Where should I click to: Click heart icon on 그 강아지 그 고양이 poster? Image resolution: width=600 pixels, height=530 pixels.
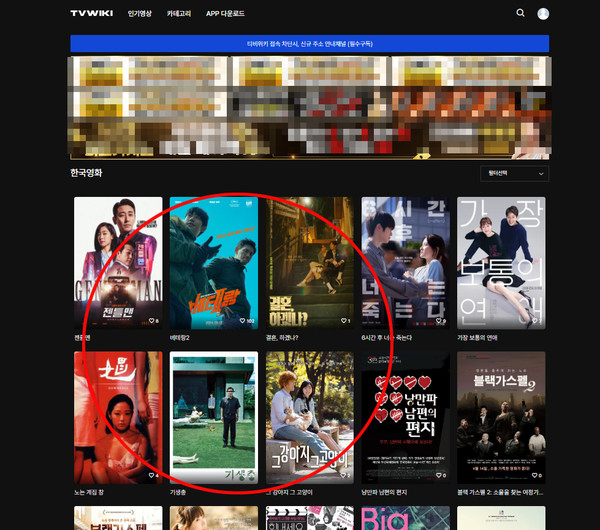click(x=343, y=475)
